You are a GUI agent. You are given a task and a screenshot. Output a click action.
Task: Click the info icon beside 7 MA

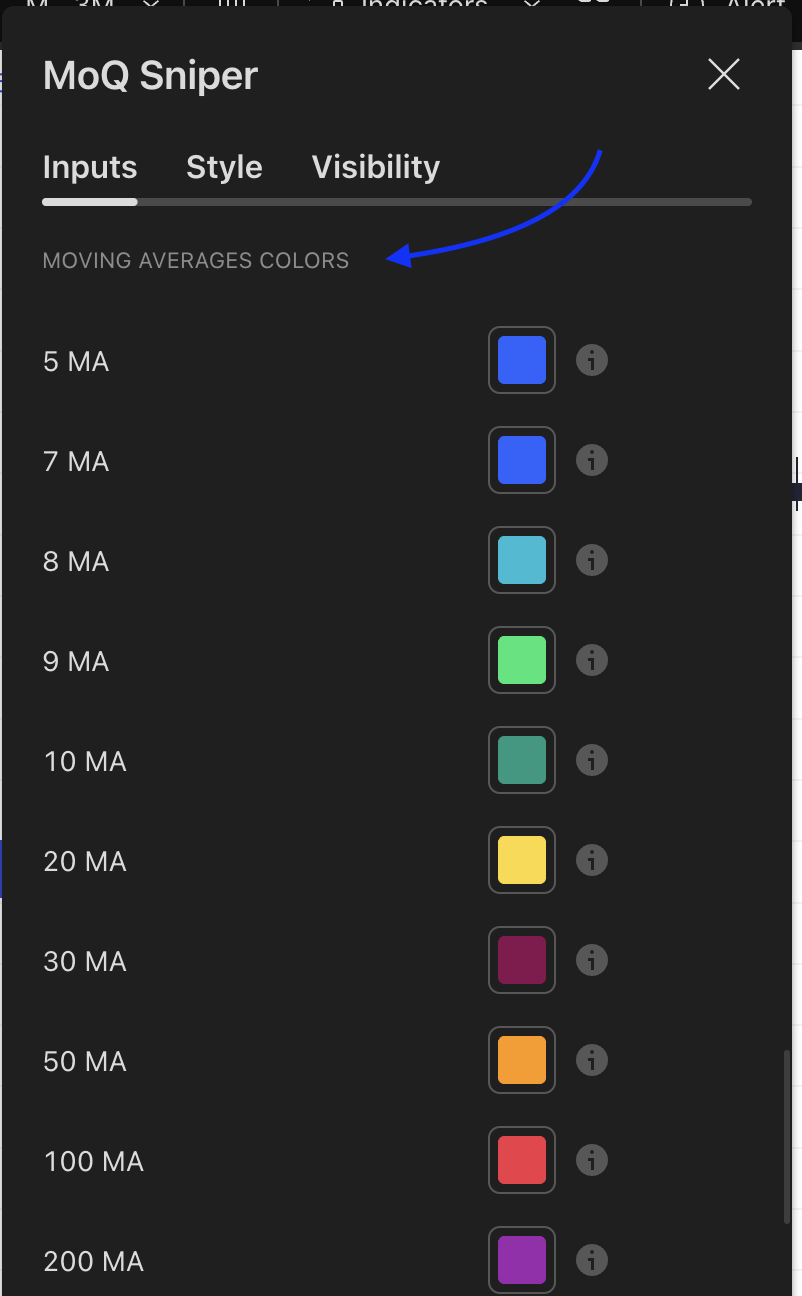tap(592, 460)
